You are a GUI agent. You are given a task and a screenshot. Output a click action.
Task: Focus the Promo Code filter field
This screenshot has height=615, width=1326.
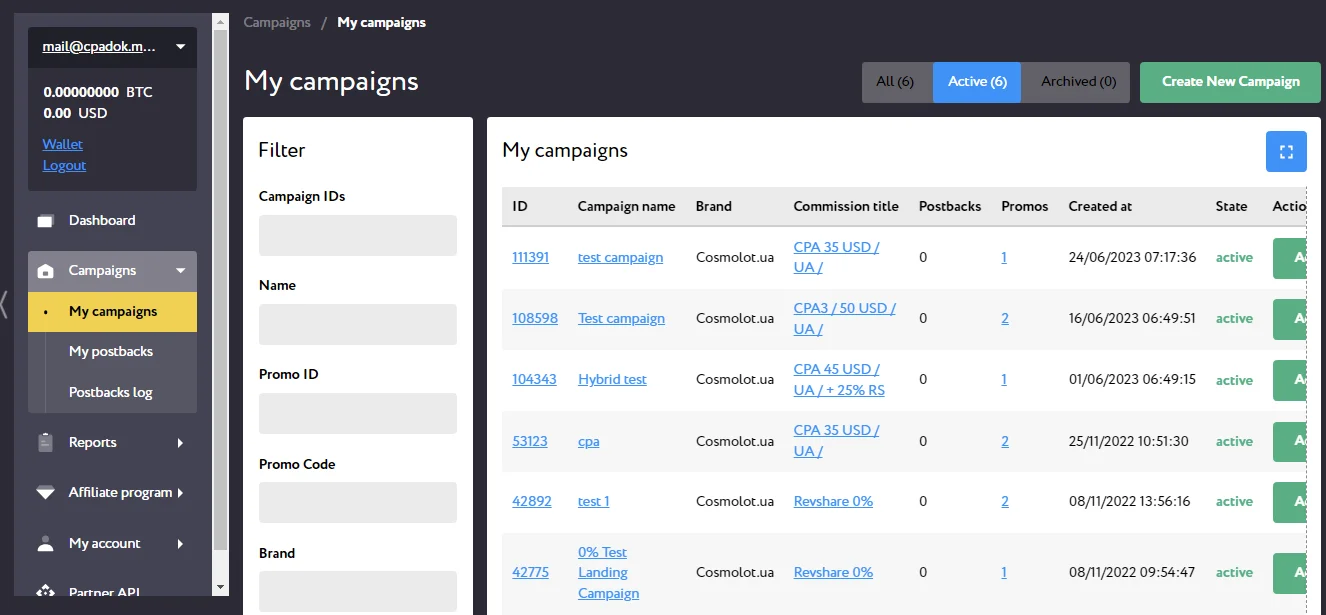point(358,502)
